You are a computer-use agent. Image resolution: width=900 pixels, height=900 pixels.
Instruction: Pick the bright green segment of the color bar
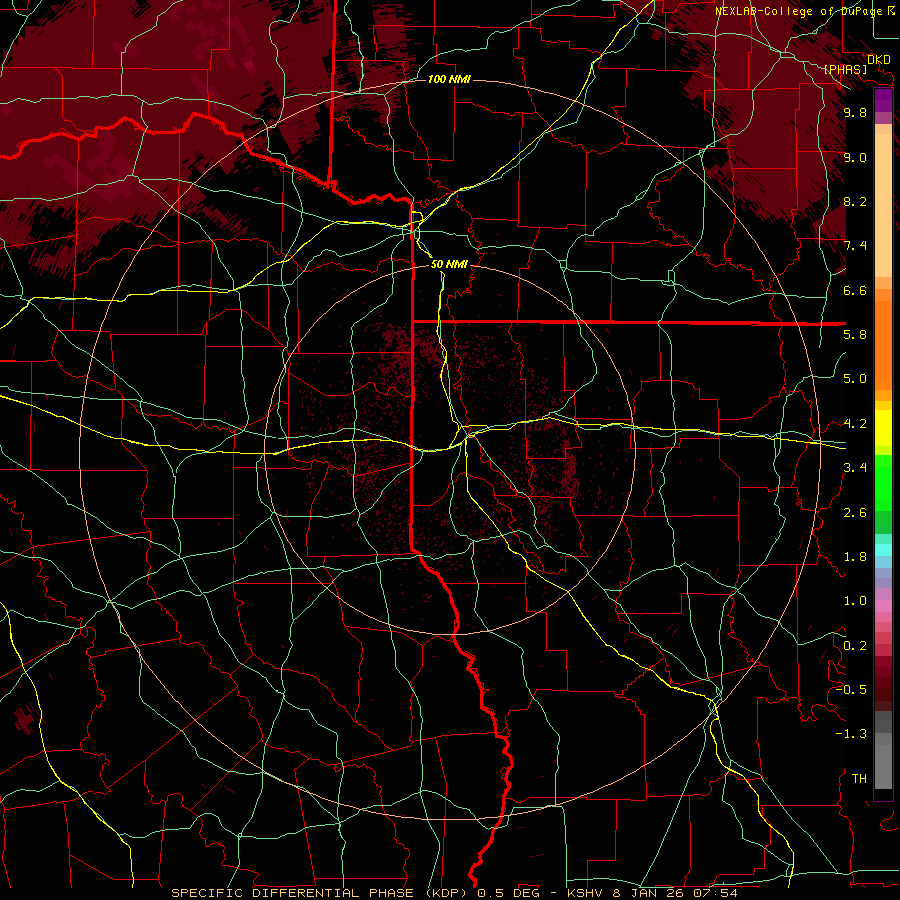[x=883, y=484]
